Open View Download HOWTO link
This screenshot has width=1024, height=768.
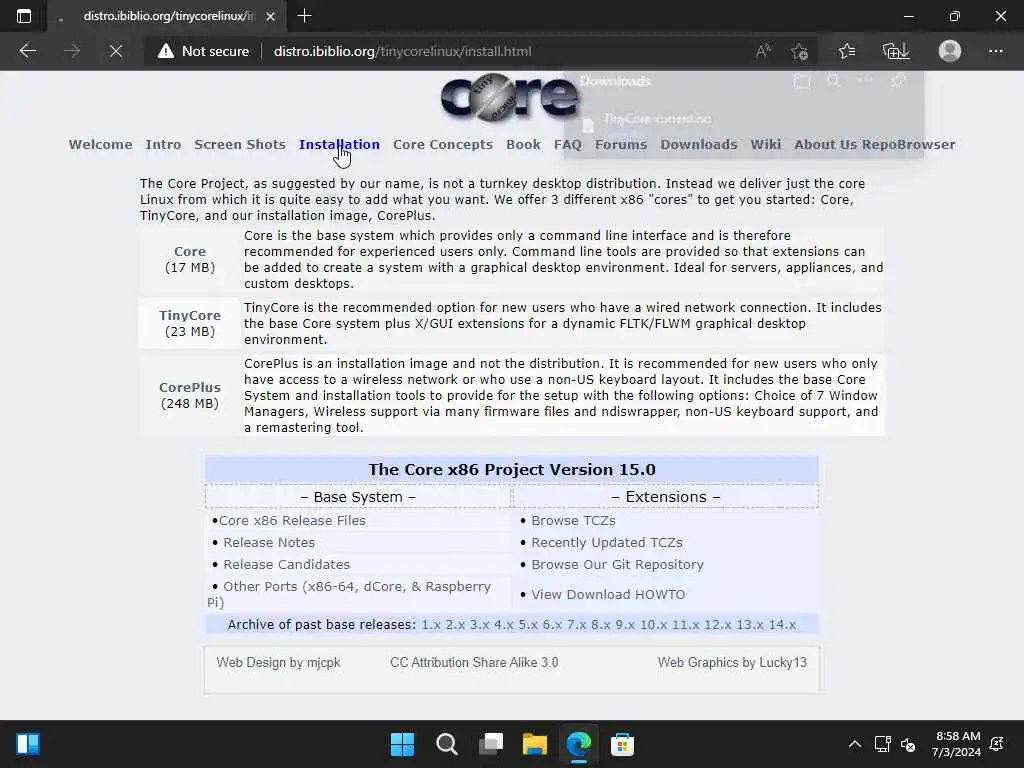tap(608, 594)
